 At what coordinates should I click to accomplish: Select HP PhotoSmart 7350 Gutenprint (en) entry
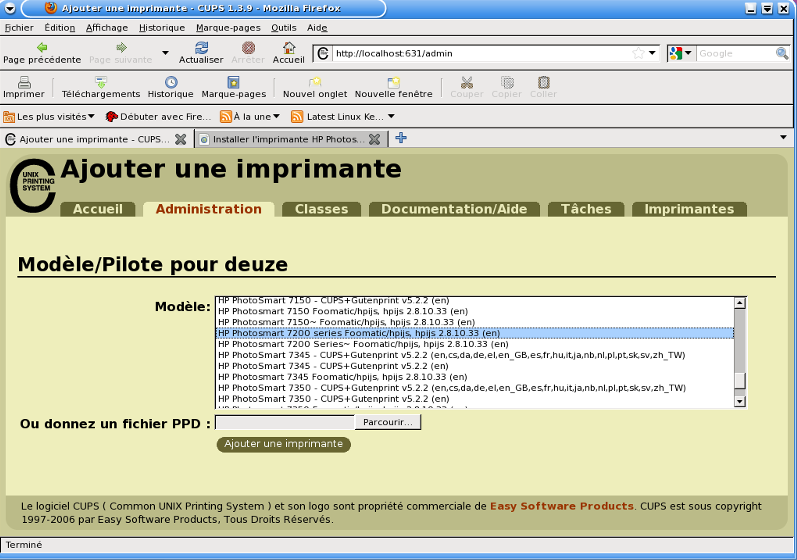475,399
